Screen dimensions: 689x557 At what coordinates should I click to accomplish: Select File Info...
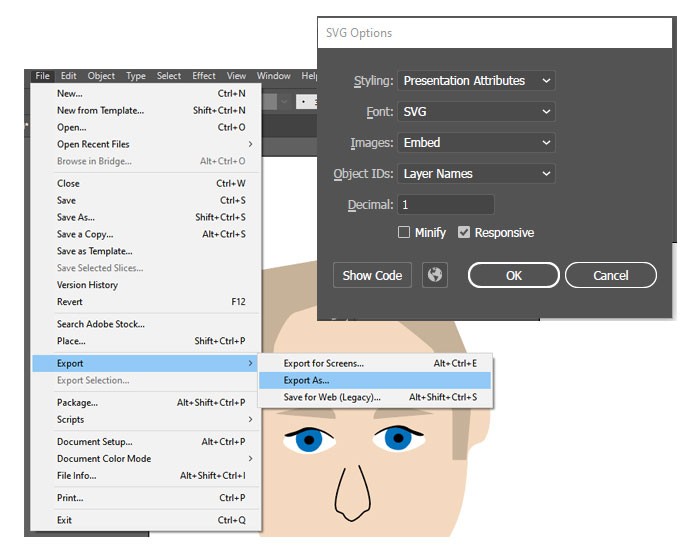(x=146, y=476)
